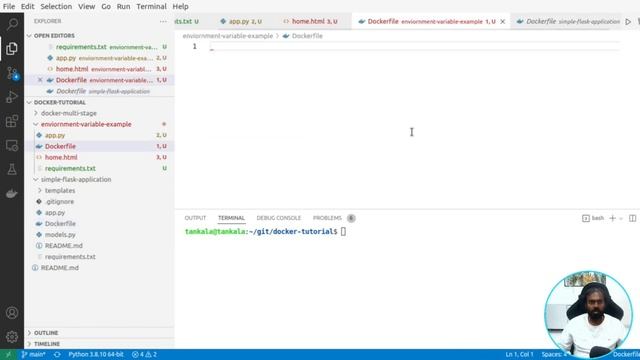Split the terminal panel icon
The height and width of the screenshot is (360, 640).
coord(632,218)
